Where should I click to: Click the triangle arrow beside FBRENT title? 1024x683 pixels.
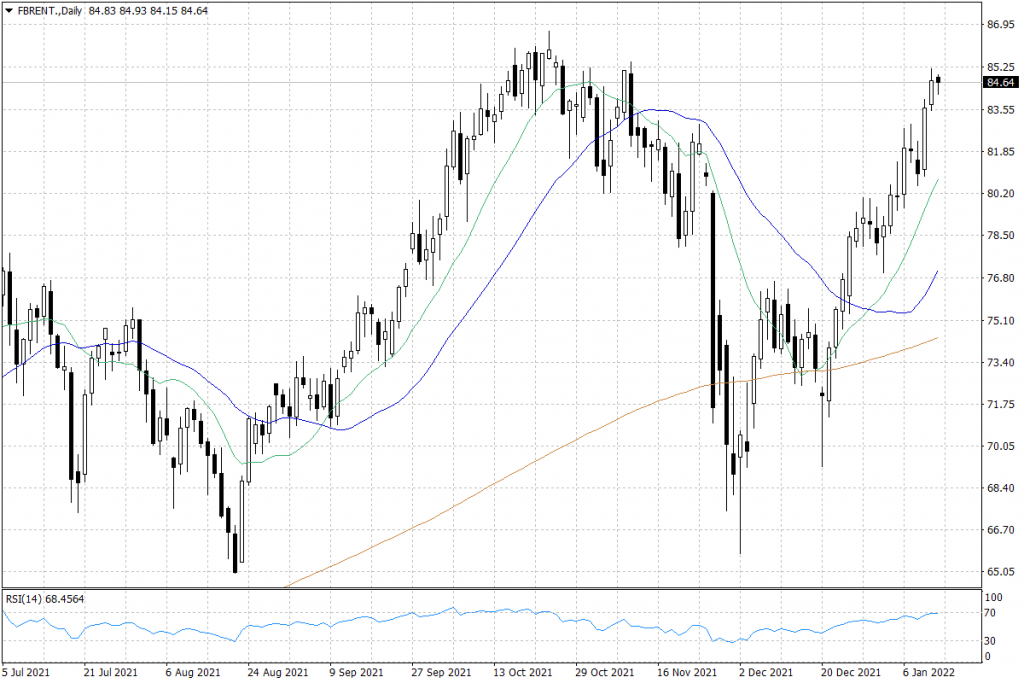point(8,9)
